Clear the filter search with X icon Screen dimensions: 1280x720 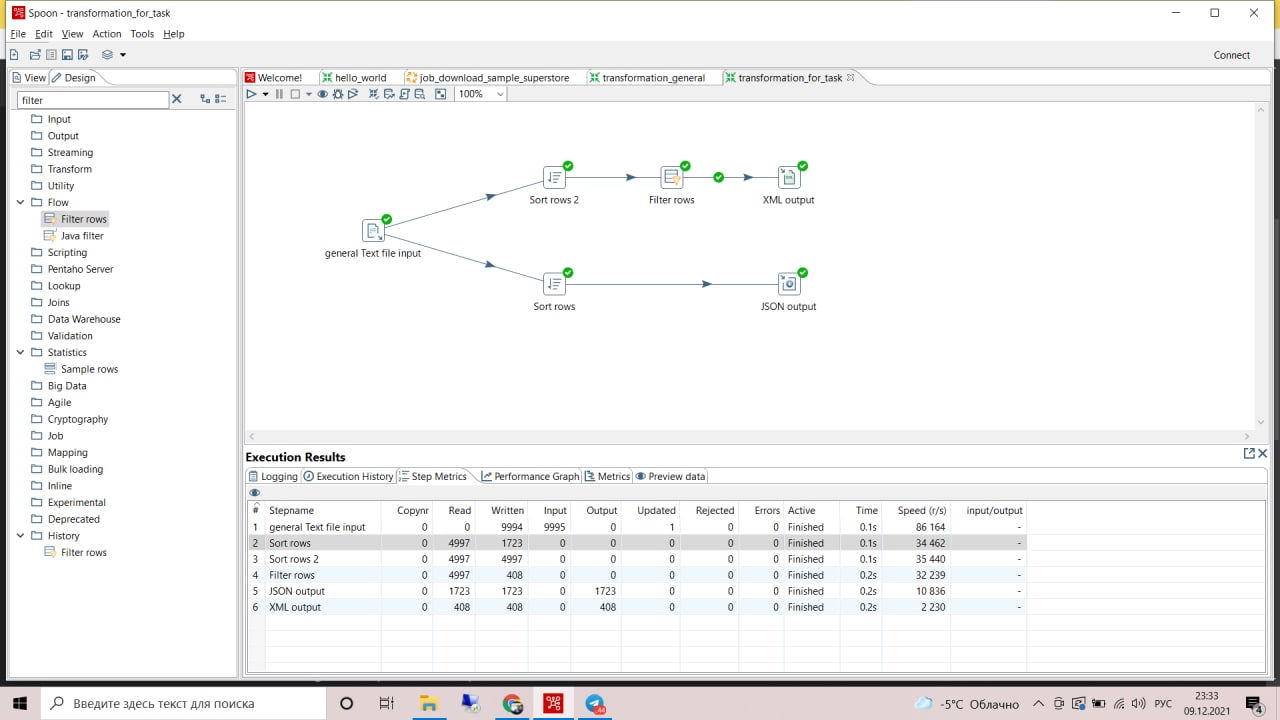coord(177,99)
